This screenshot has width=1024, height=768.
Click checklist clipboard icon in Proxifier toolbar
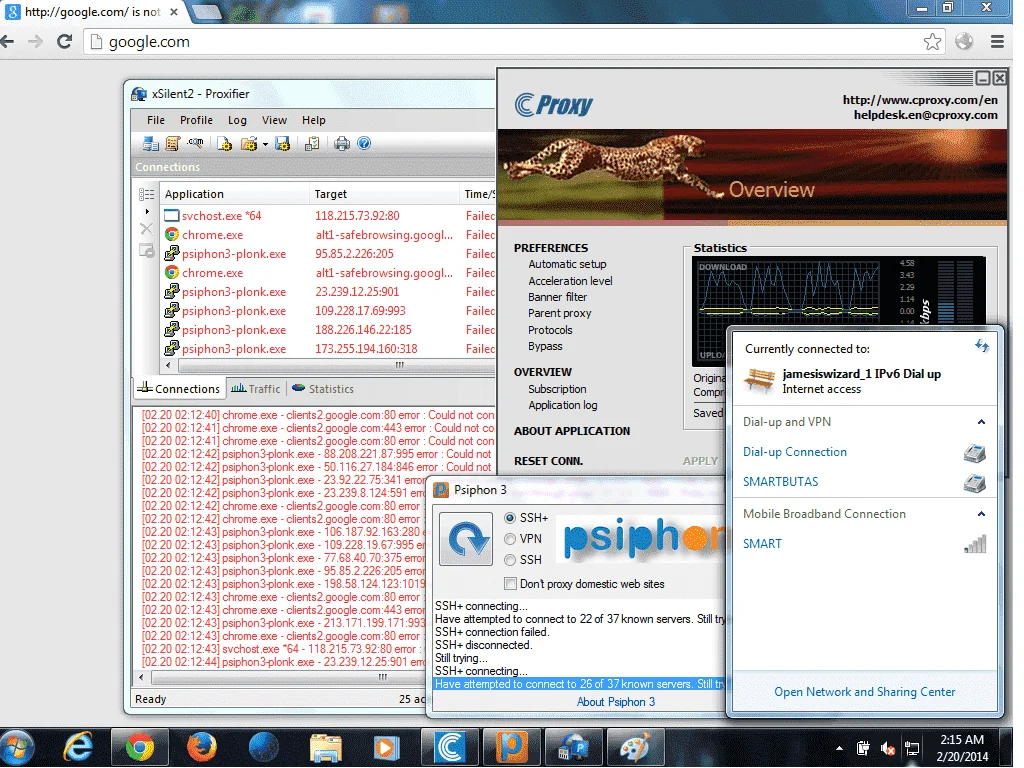coord(312,144)
